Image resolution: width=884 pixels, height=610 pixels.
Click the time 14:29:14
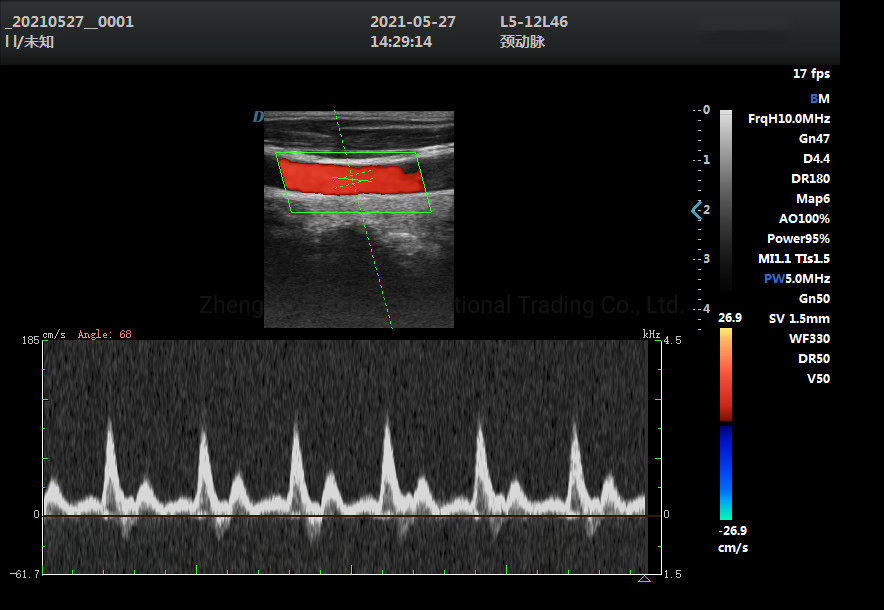tap(401, 42)
